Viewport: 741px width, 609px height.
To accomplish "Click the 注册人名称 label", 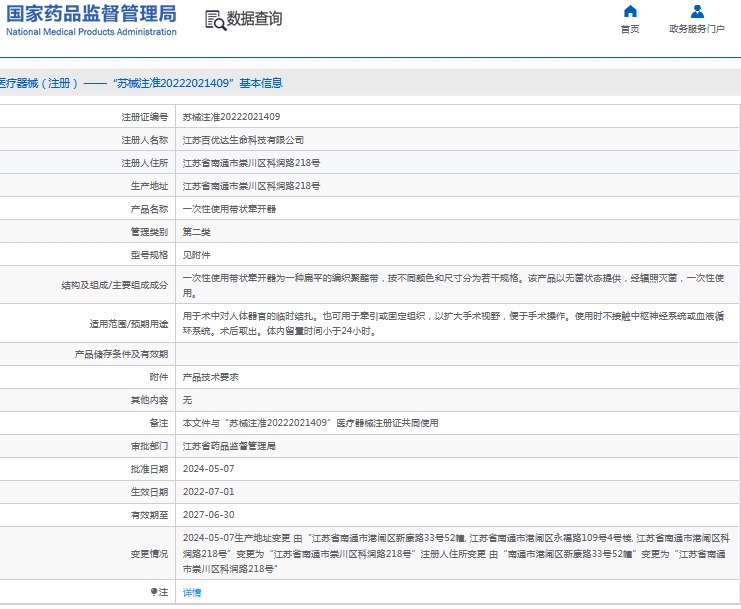I will pyautogui.click(x=145, y=140).
